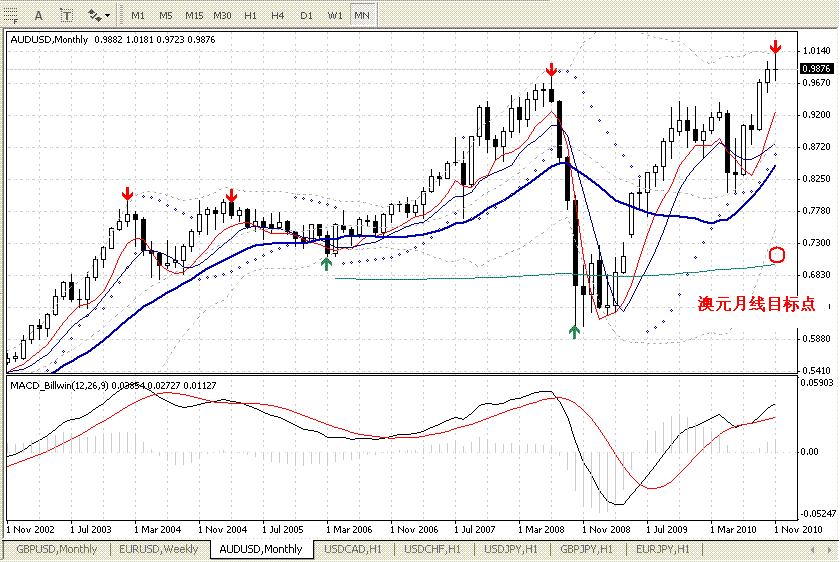This screenshot has height=562, width=840.
Task: Select the Text Label tool
Action: pos(66,16)
